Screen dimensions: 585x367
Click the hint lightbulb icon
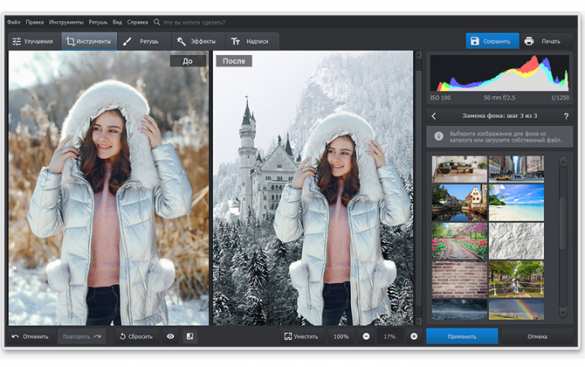(x=439, y=137)
